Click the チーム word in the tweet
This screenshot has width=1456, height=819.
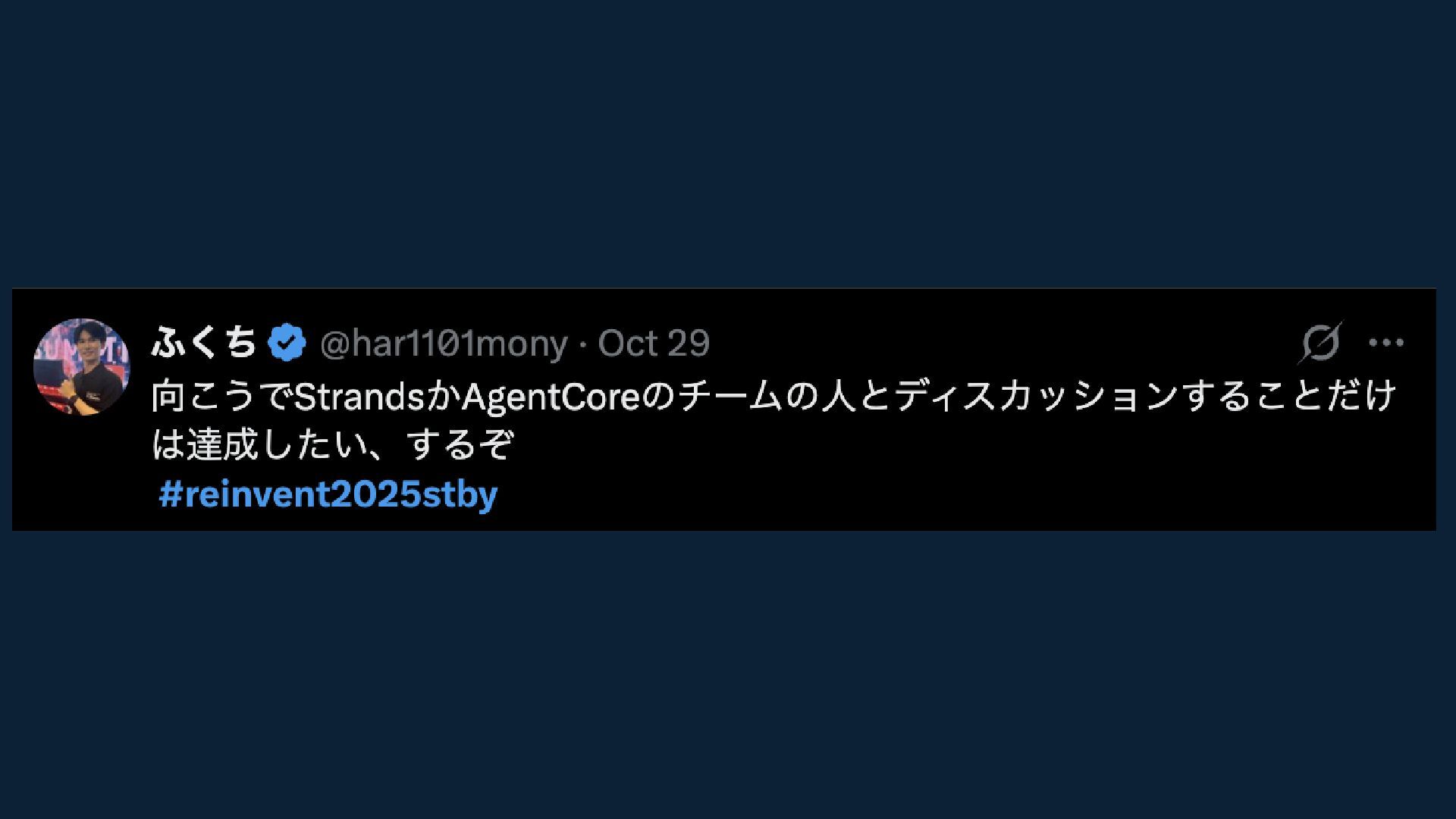click(x=730, y=397)
